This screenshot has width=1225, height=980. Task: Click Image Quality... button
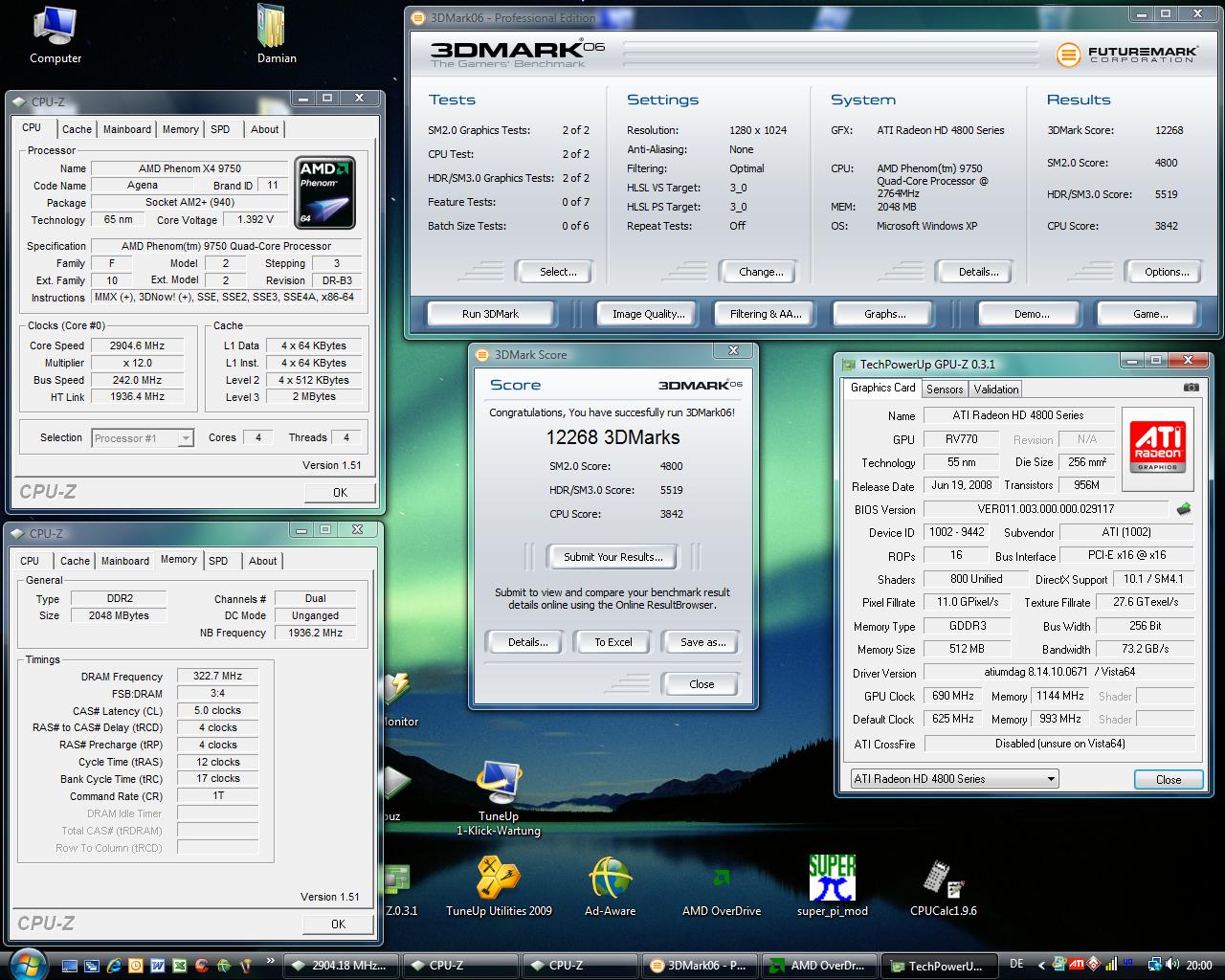click(649, 313)
